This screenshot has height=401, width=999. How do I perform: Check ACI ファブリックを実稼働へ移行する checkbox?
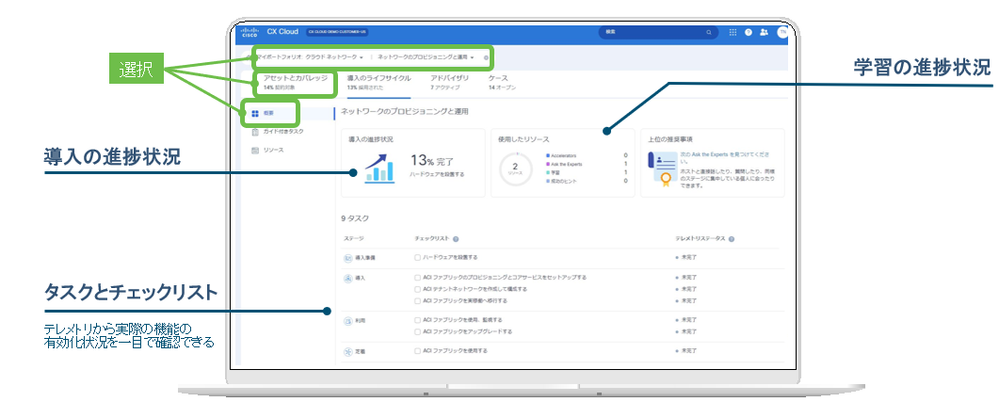pos(417,300)
